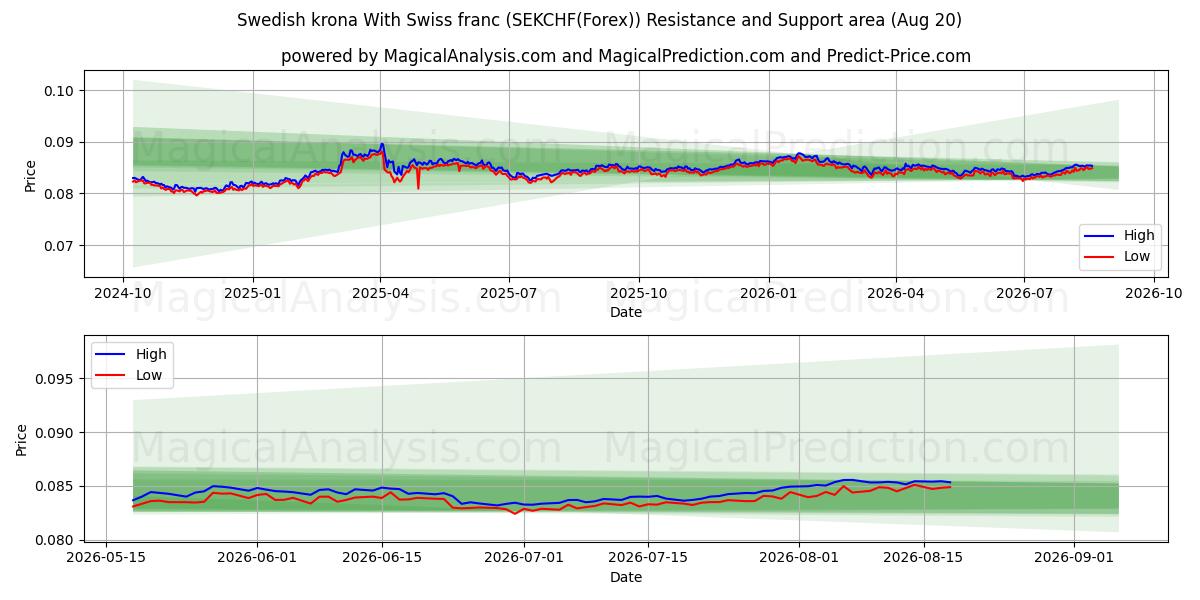This screenshot has height=600, width=1200.
Task: Click the 2026-04 date tick label
Action: coord(895,293)
